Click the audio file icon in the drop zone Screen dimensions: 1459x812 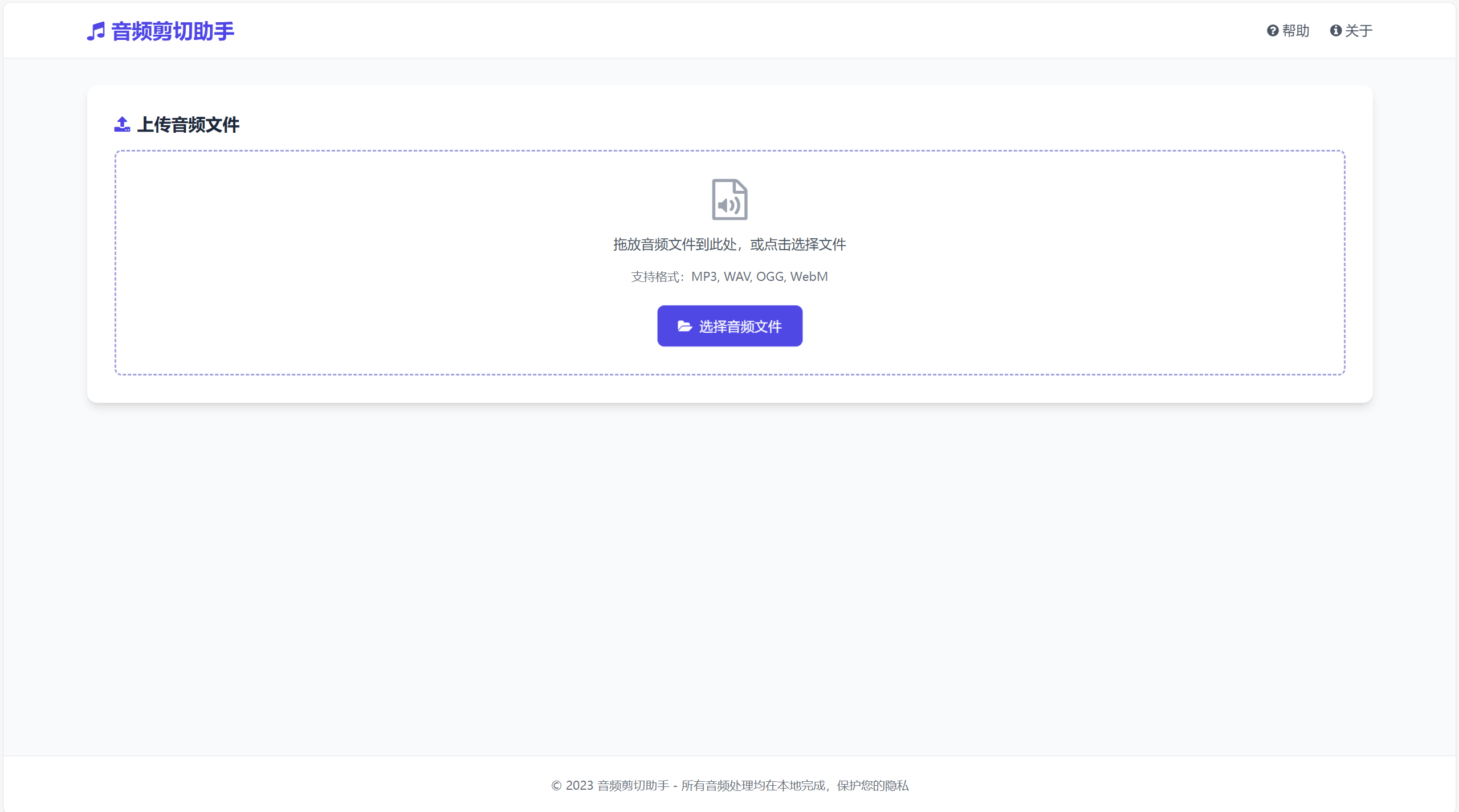point(729,199)
